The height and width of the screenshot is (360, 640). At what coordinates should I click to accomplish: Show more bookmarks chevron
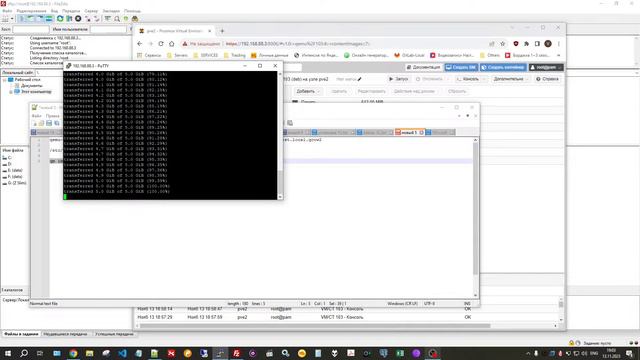coord(558,55)
